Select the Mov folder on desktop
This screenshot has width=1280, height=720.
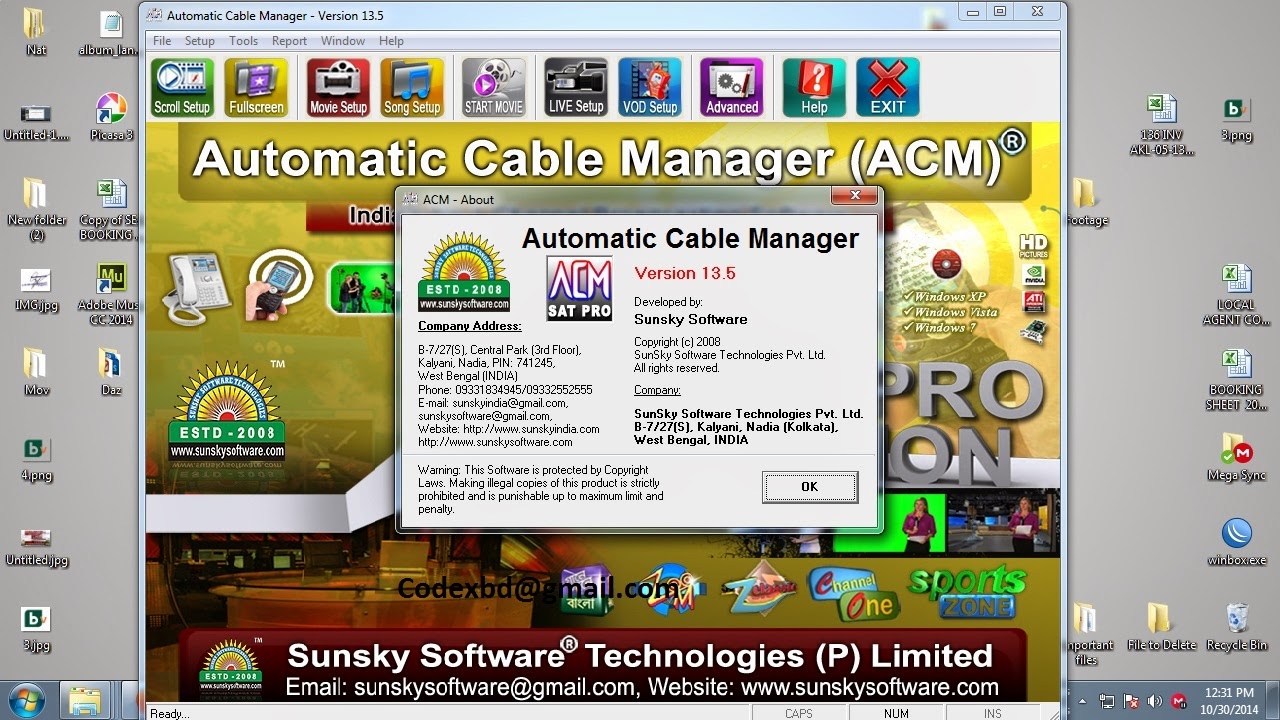36,371
